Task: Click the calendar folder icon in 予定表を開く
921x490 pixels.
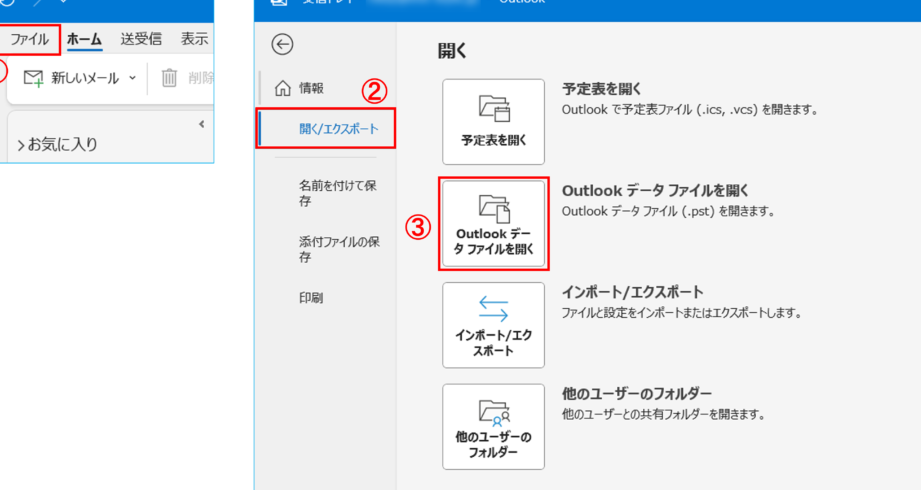Action: point(494,109)
